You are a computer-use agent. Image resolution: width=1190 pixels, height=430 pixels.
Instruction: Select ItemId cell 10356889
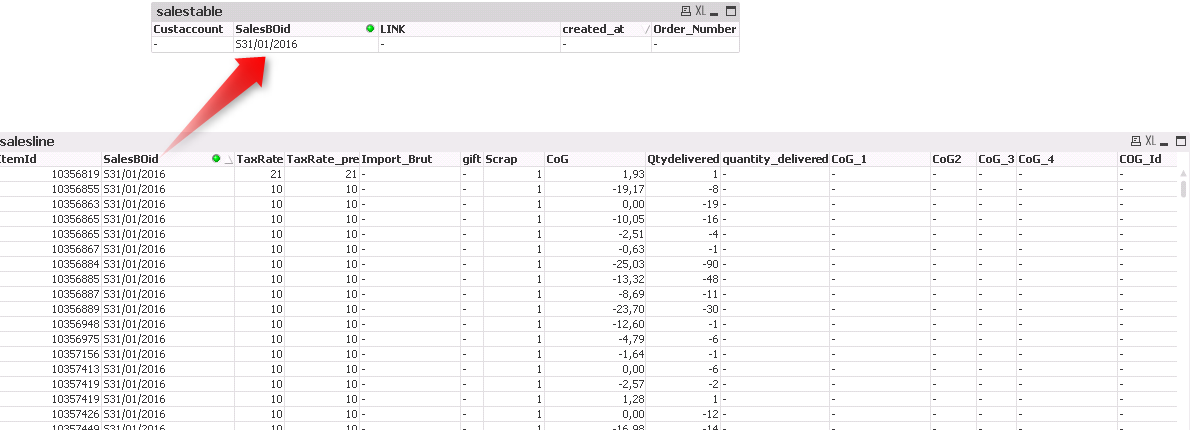pos(75,309)
